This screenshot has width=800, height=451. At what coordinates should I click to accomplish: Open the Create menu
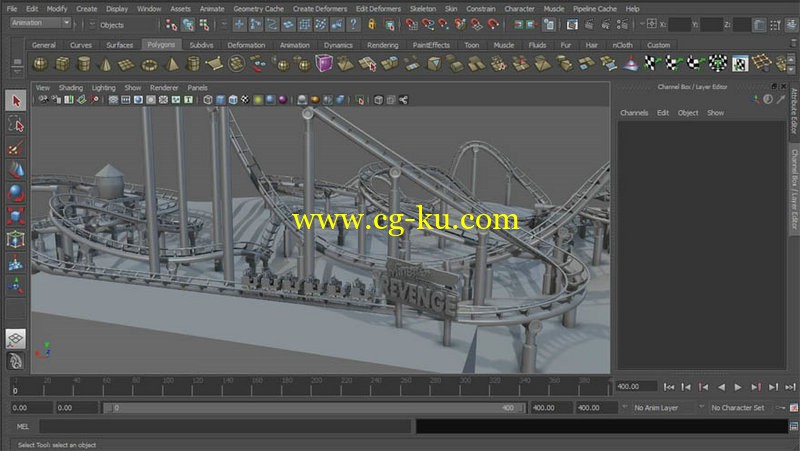86,9
